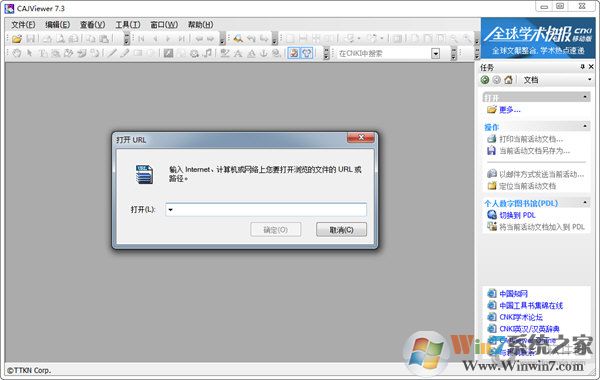Click the music note toolbar icon
The width and height of the screenshot is (600, 380).
point(208,53)
